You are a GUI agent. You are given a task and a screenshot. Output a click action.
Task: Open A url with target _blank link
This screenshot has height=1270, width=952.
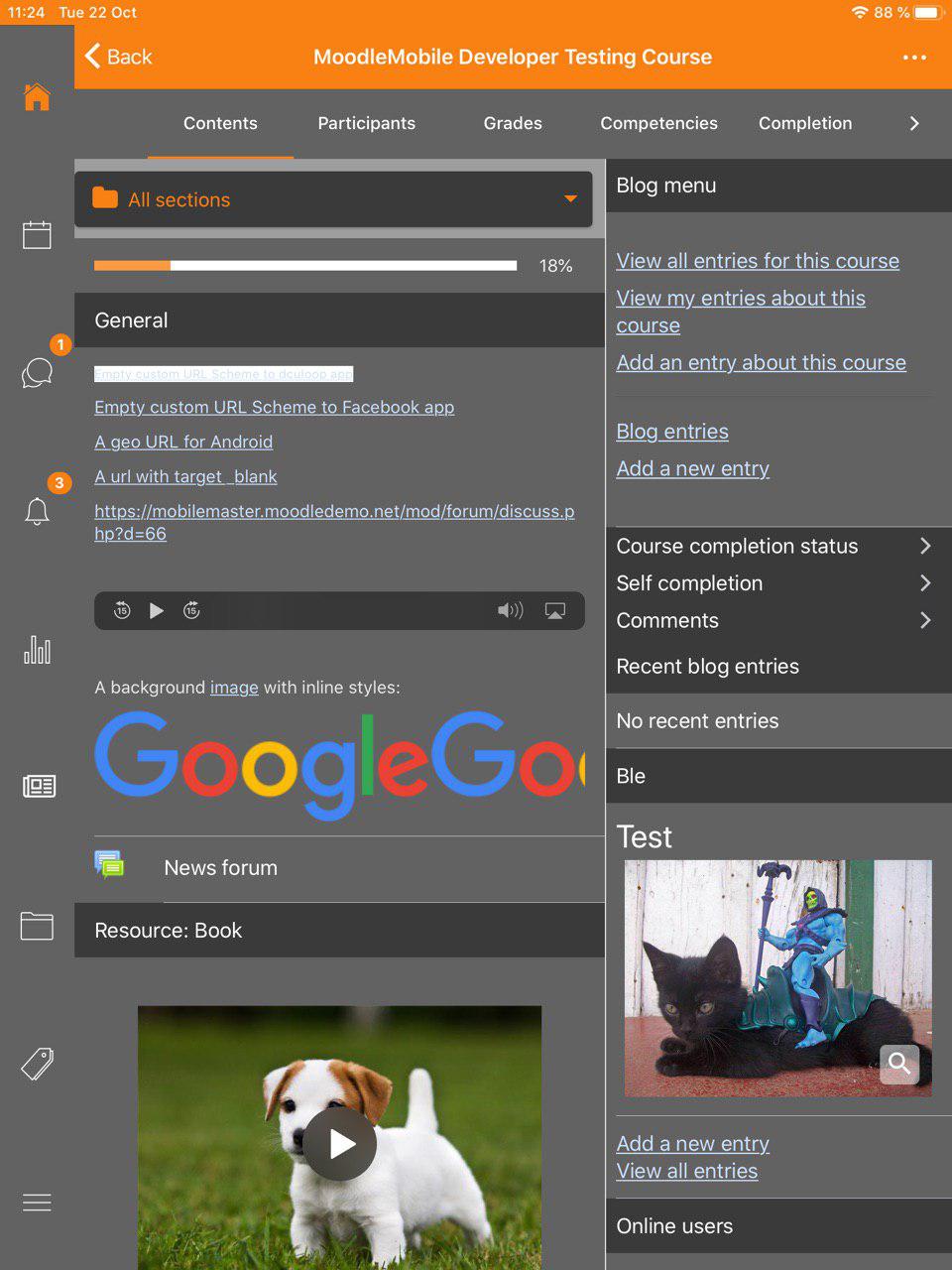click(185, 476)
